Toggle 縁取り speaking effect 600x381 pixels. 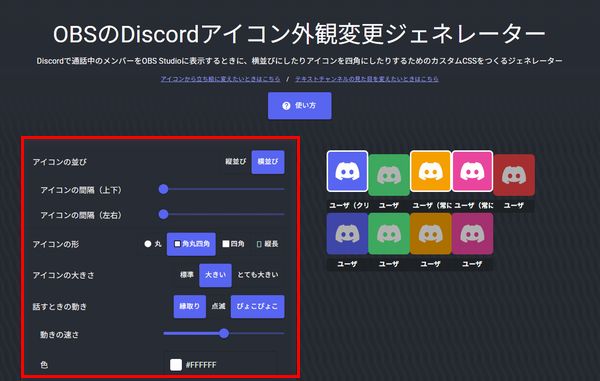pos(189,306)
